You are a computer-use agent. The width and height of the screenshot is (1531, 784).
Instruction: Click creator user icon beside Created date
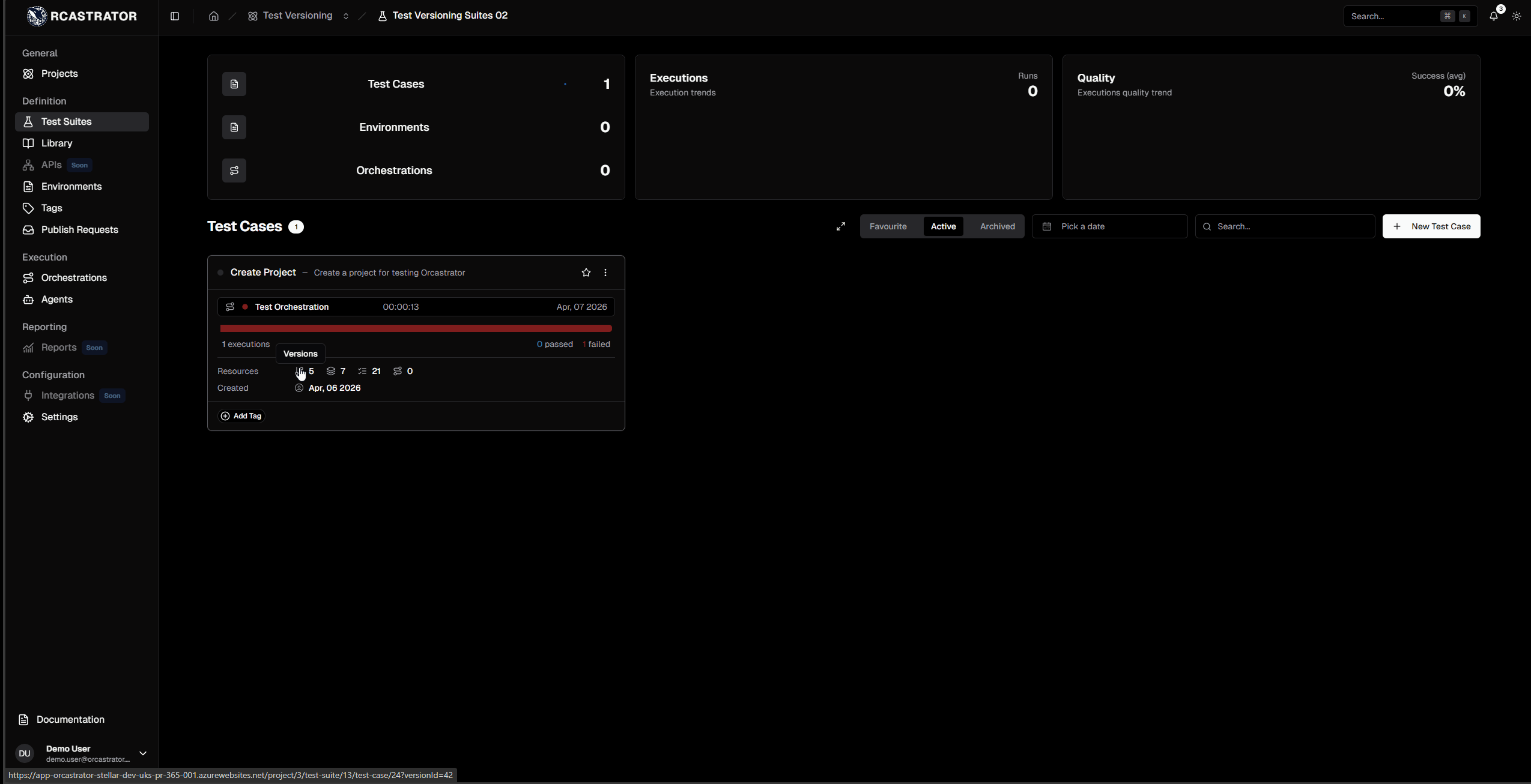pos(299,388)
